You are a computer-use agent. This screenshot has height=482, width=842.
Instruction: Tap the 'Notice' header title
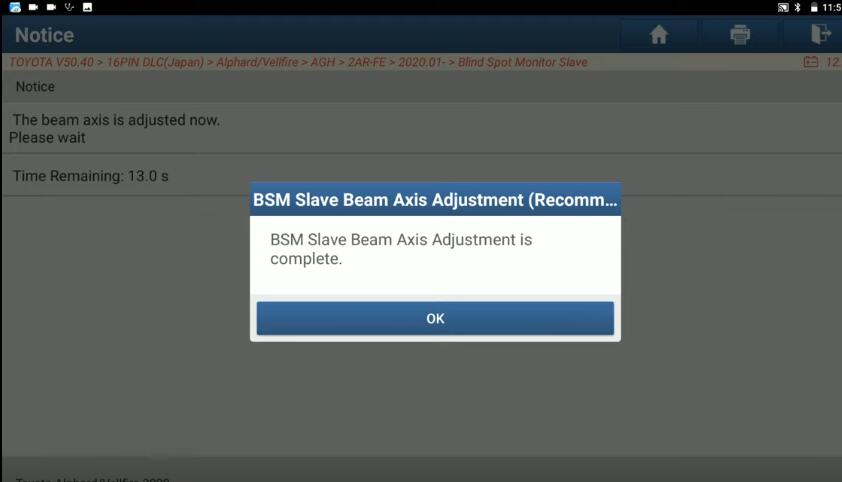45,35
